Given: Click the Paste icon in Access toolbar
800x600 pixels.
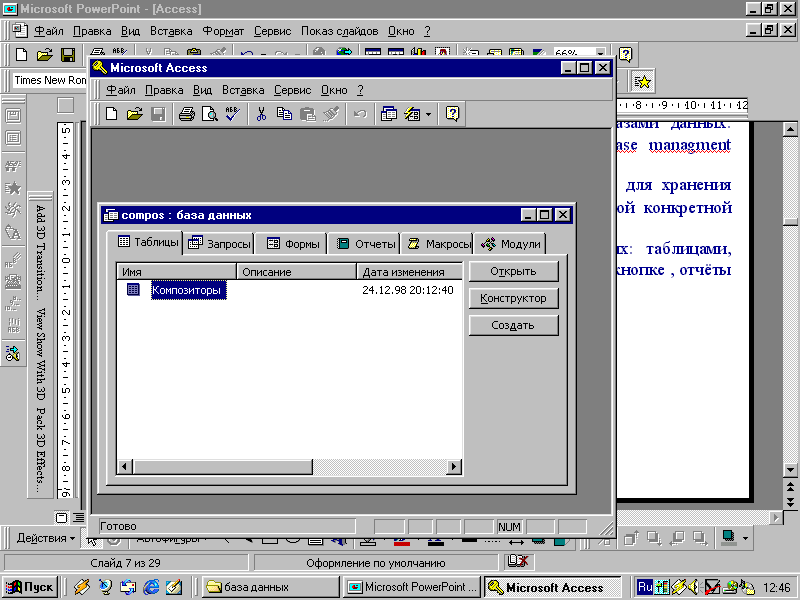Looking at the screenshot, I should [308, 113].
